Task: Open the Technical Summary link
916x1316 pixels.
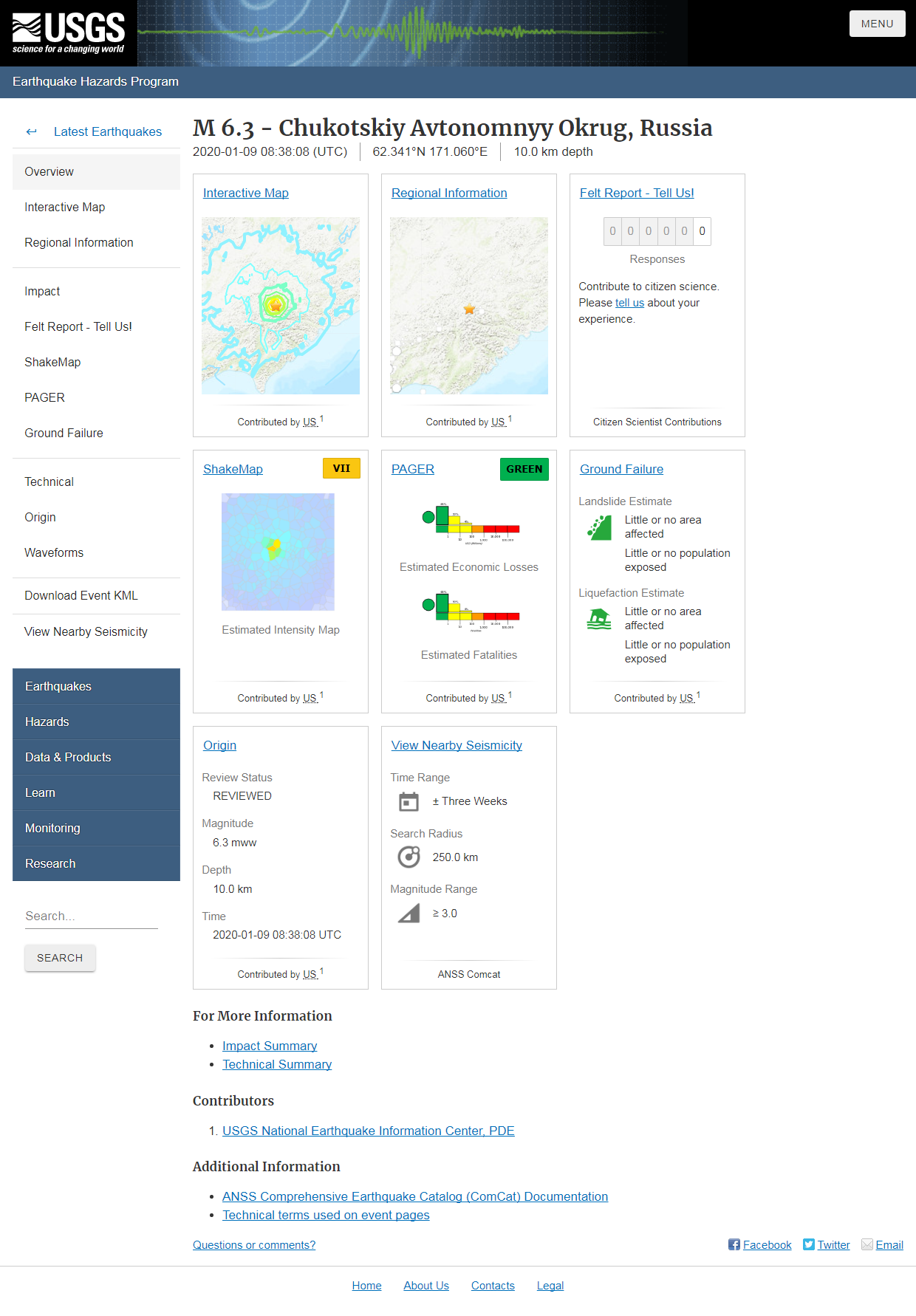Action: pos(277,1064)
